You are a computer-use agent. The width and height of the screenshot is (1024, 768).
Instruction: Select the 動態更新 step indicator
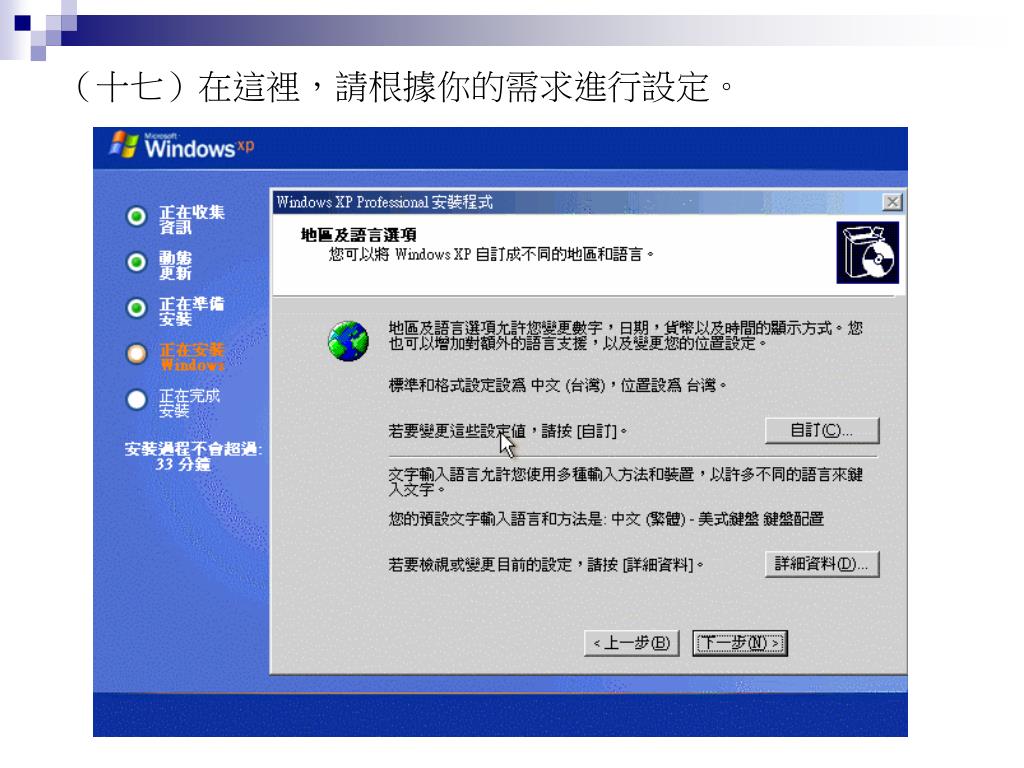(x=136, y=262)
